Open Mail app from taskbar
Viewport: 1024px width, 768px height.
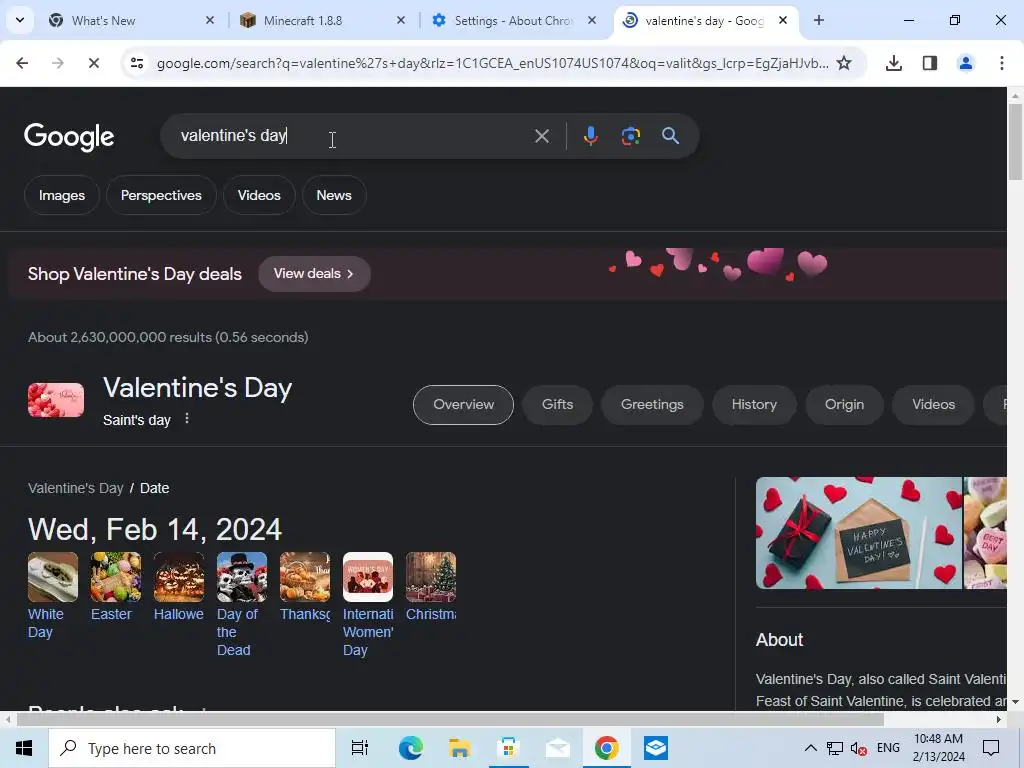point(557,748)
